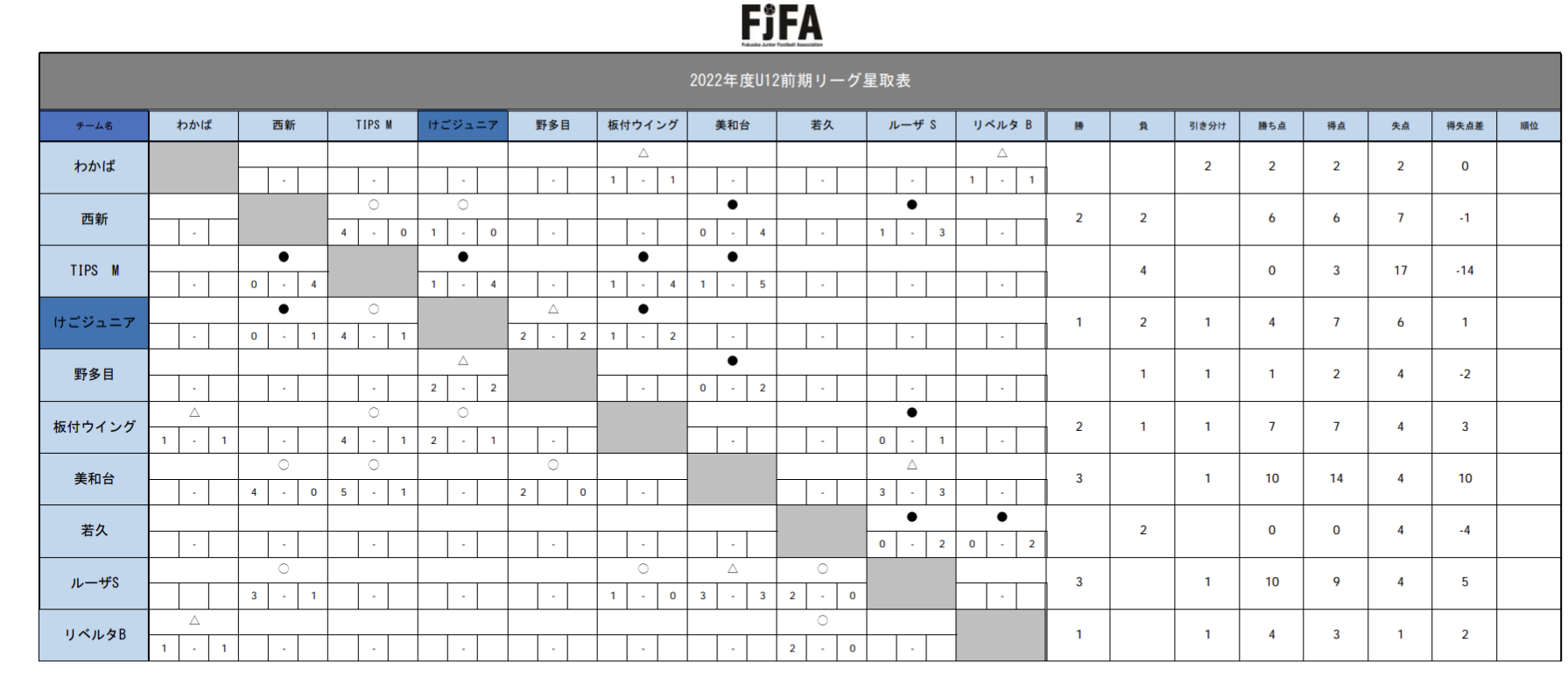Click the white circle in 美和台 row, 野多目 column

click(x=552, y=465)
